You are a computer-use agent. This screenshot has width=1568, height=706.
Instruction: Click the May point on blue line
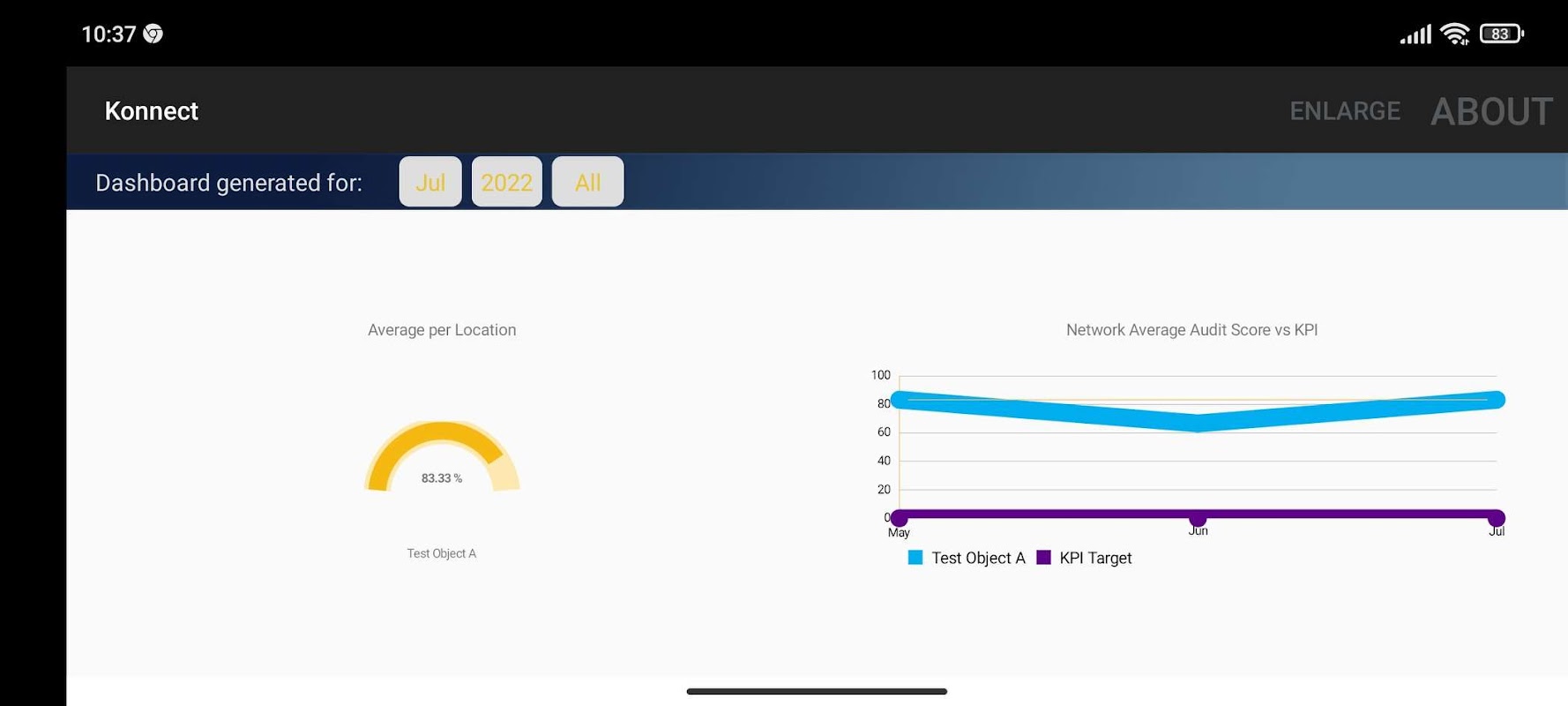point(899,400)
